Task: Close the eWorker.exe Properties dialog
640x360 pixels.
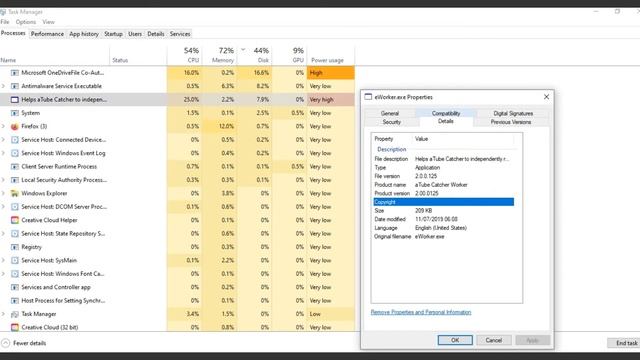Action: point(546,97)
